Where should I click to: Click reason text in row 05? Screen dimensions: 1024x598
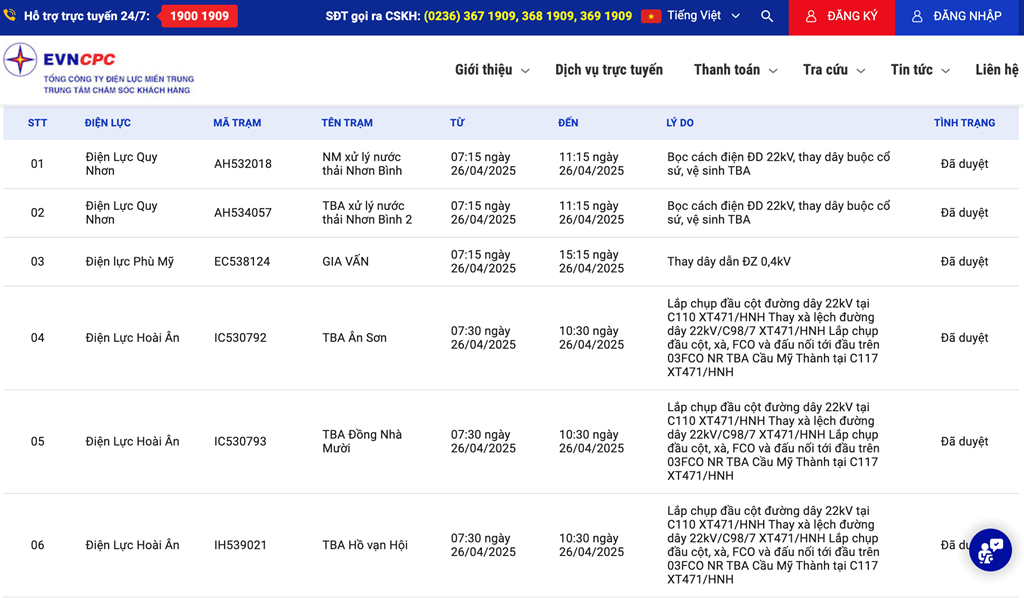[x=773, y=442]
